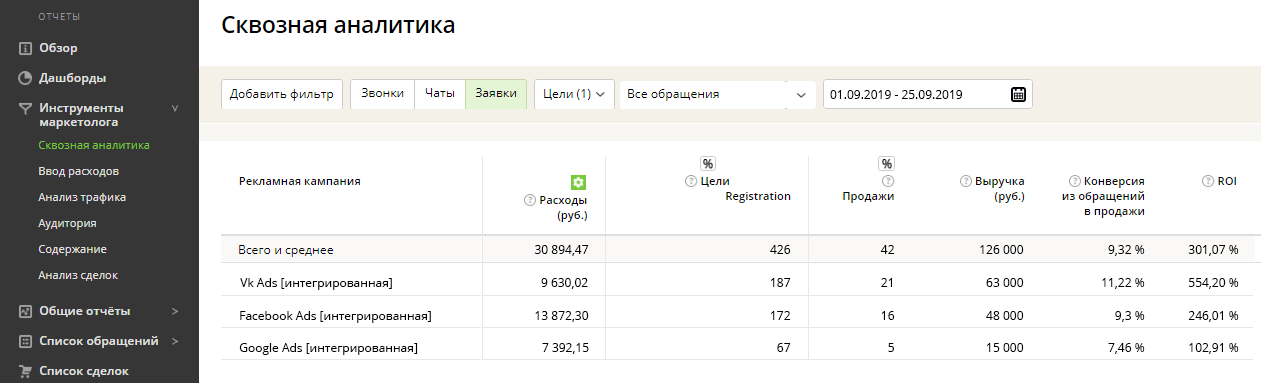Toggle percent icon above Продажи column
This screenshot has width=1261, height=383.
(887, 164)
